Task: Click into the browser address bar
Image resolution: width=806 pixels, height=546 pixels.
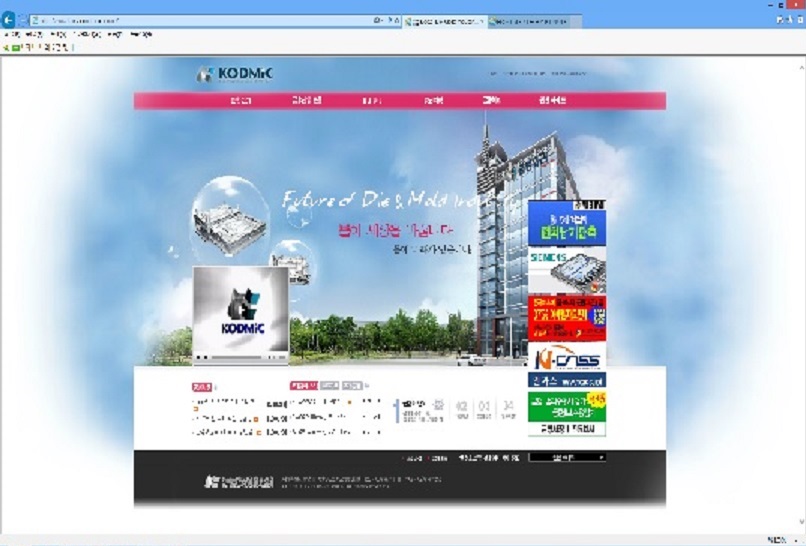Action: click(200, 20)
